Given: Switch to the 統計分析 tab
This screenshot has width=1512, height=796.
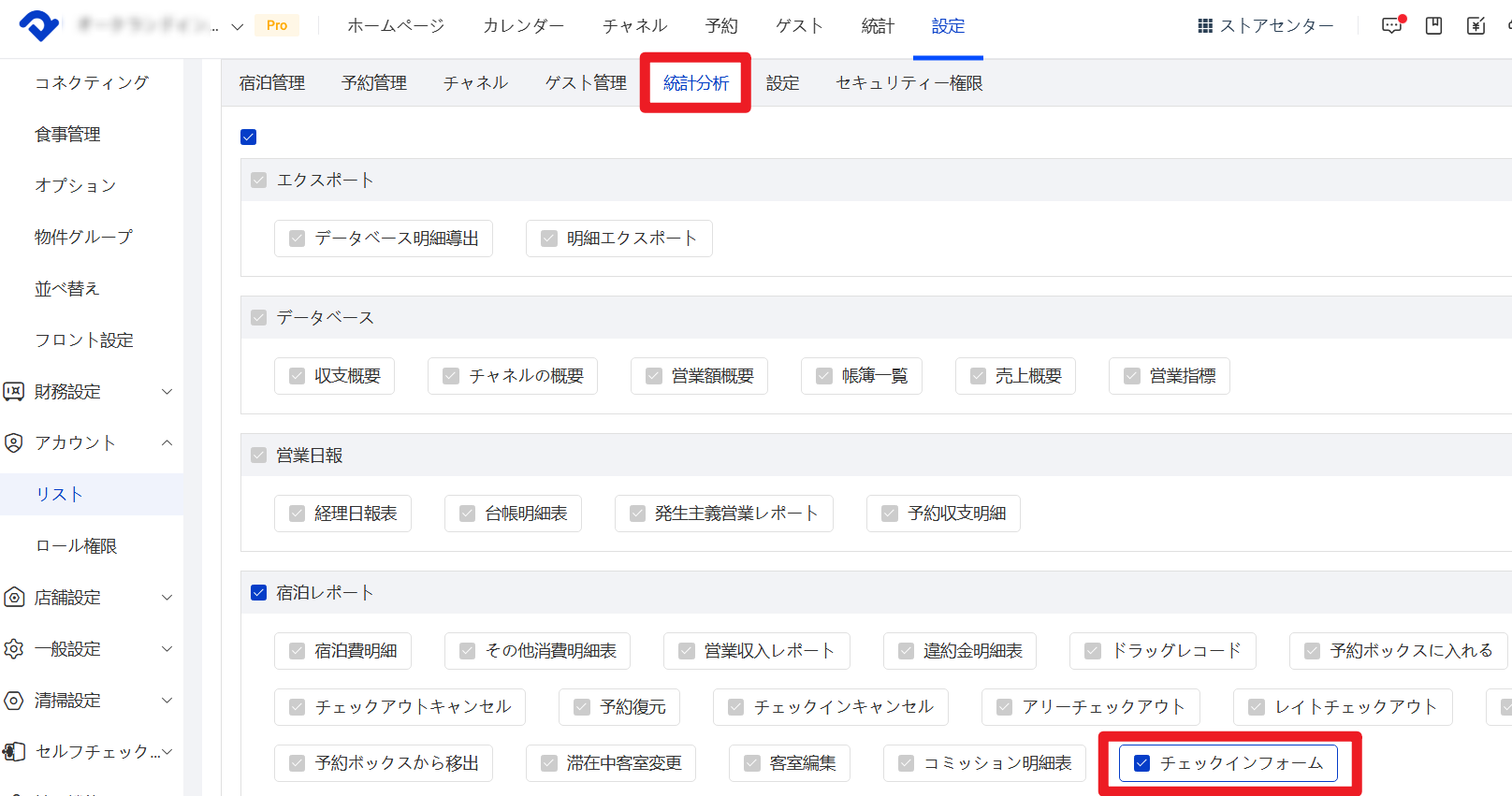Looking at the screenshot, I should [695, 83].
